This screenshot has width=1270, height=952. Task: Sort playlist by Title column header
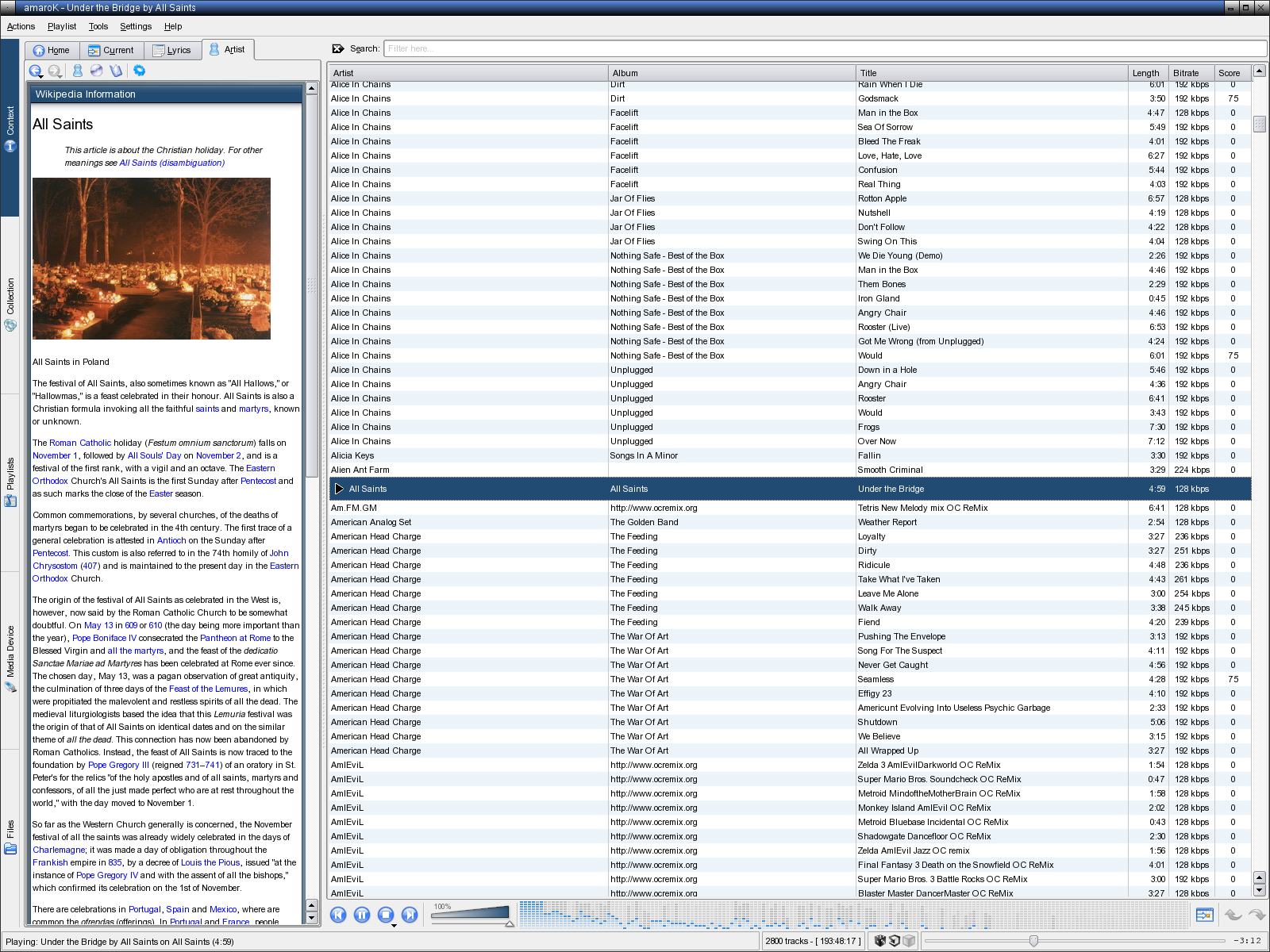coord(992,73)
